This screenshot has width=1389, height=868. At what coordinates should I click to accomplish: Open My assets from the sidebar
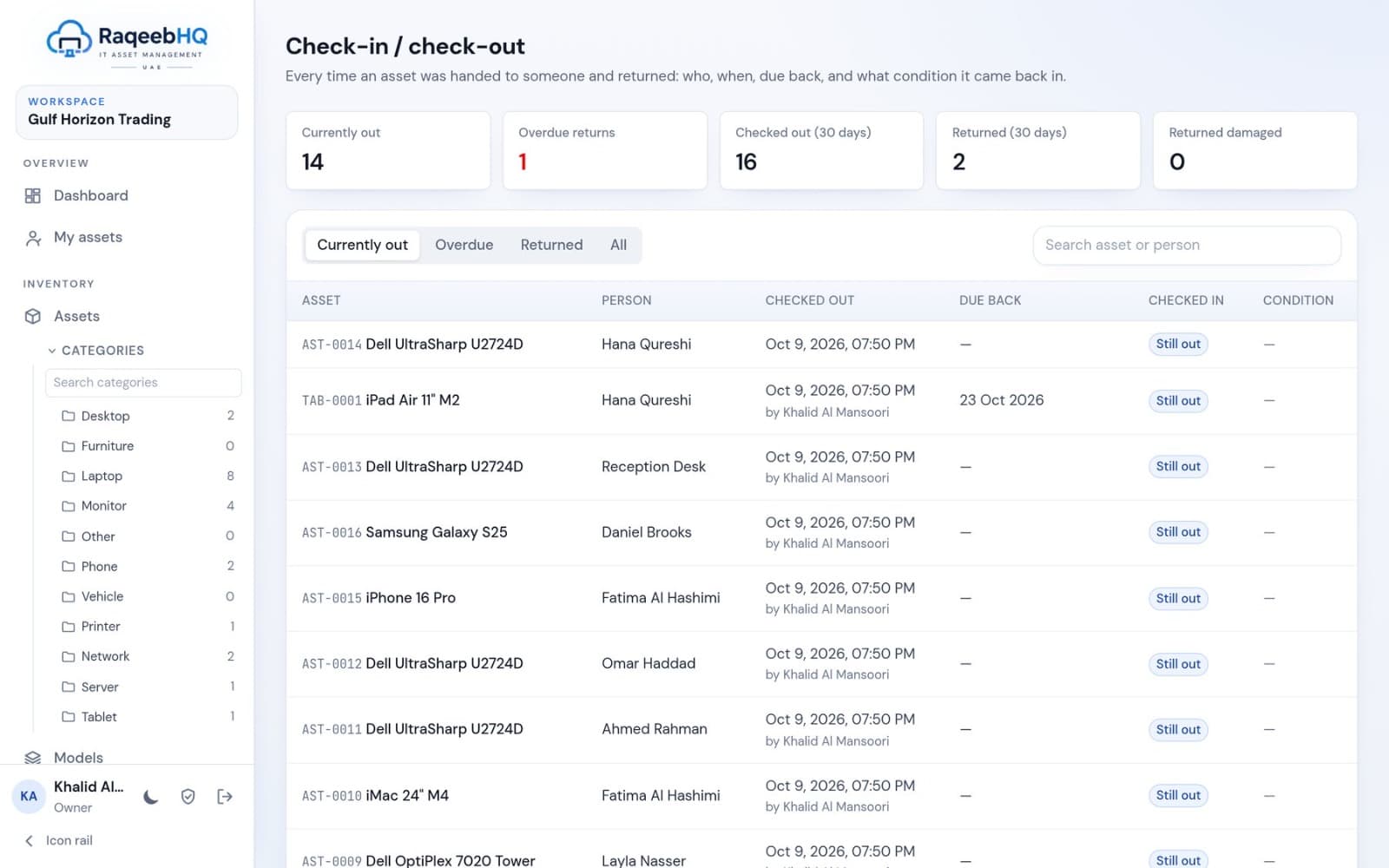coord(88,238)
